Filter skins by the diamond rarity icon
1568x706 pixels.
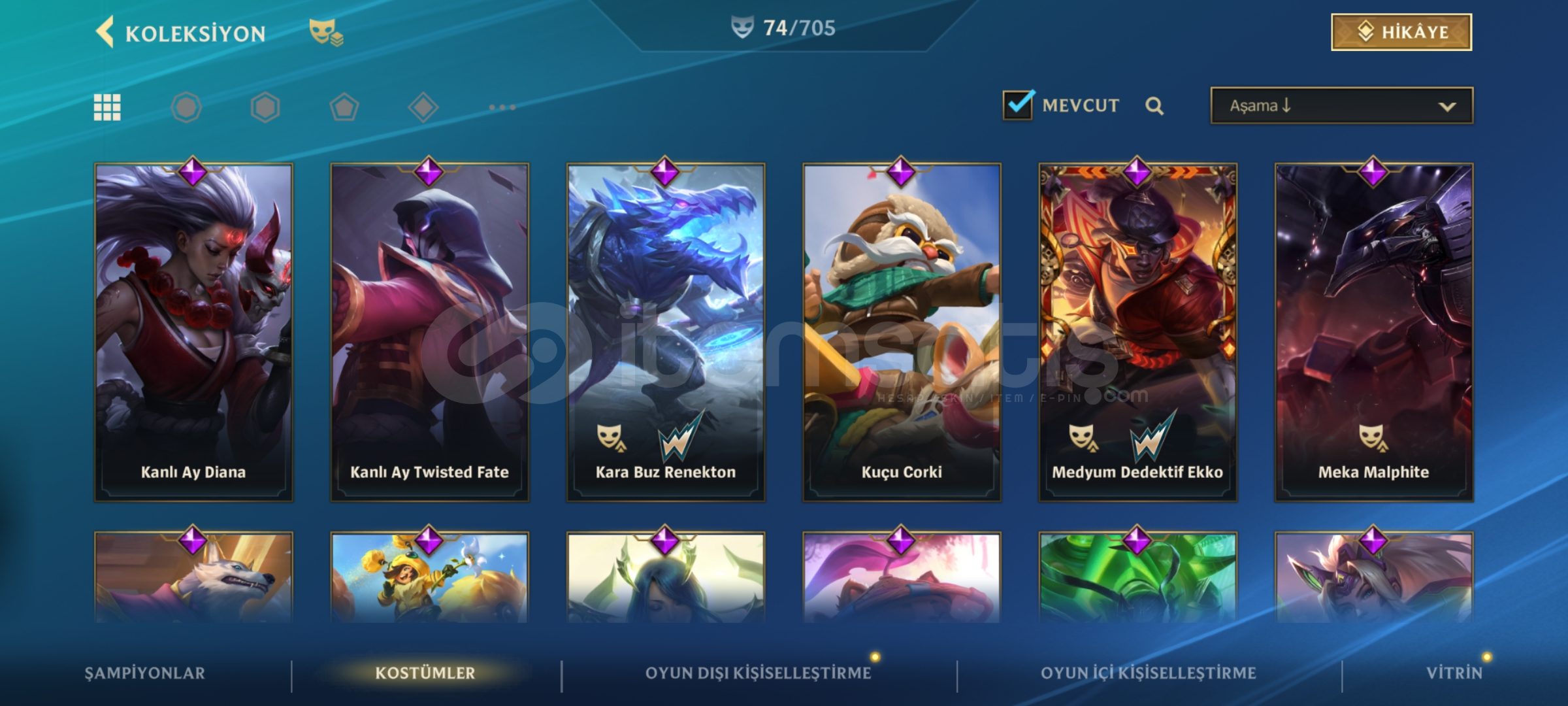423,107
